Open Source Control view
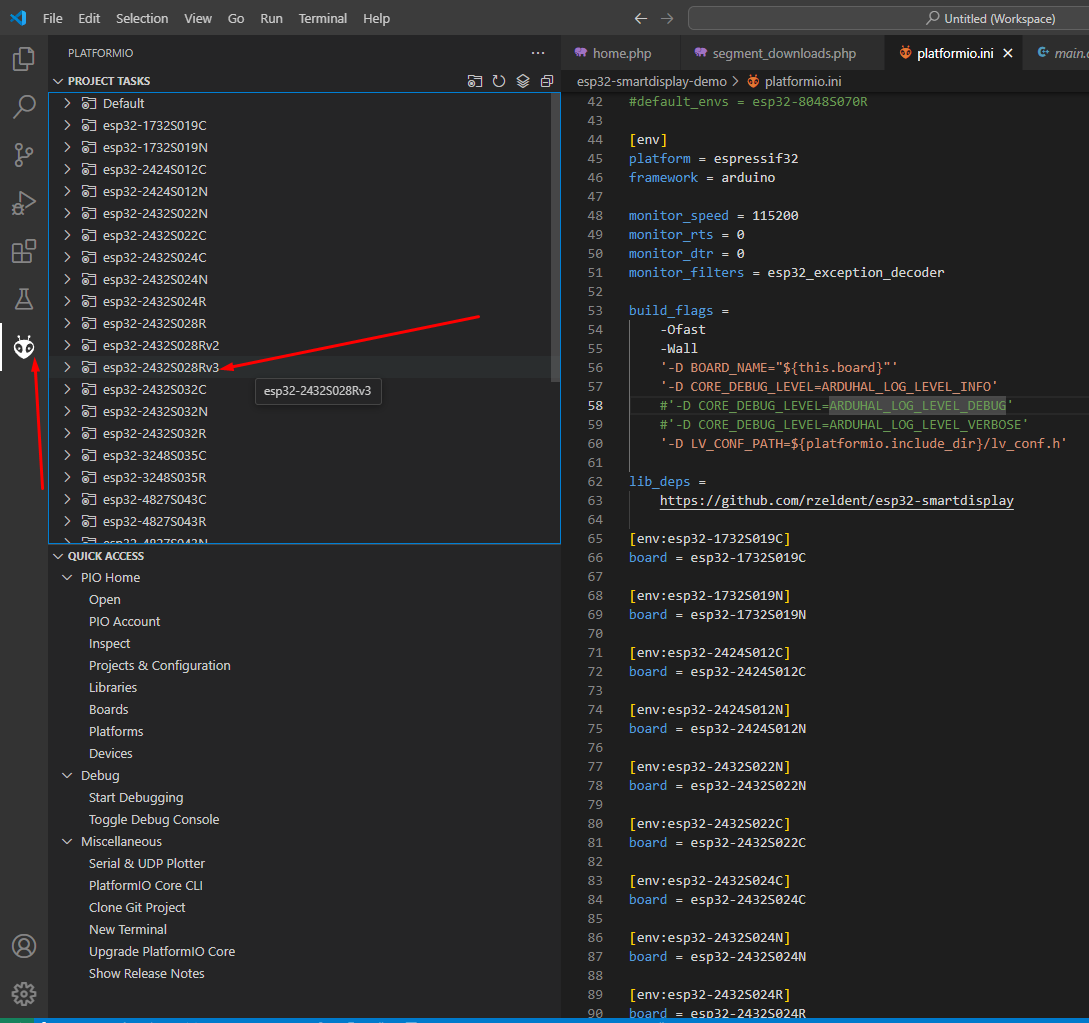Screen dimensions: 1089x1023 pos(24,154)
